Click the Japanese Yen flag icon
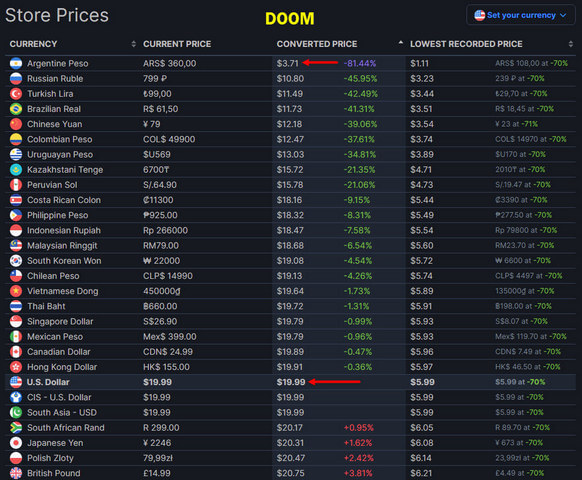 (16, 443)
